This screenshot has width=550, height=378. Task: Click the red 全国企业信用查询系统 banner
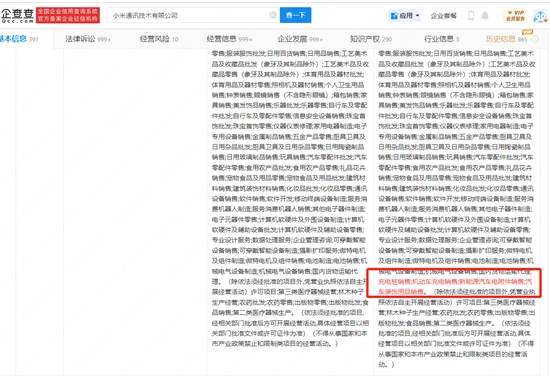tap(68, 15)
